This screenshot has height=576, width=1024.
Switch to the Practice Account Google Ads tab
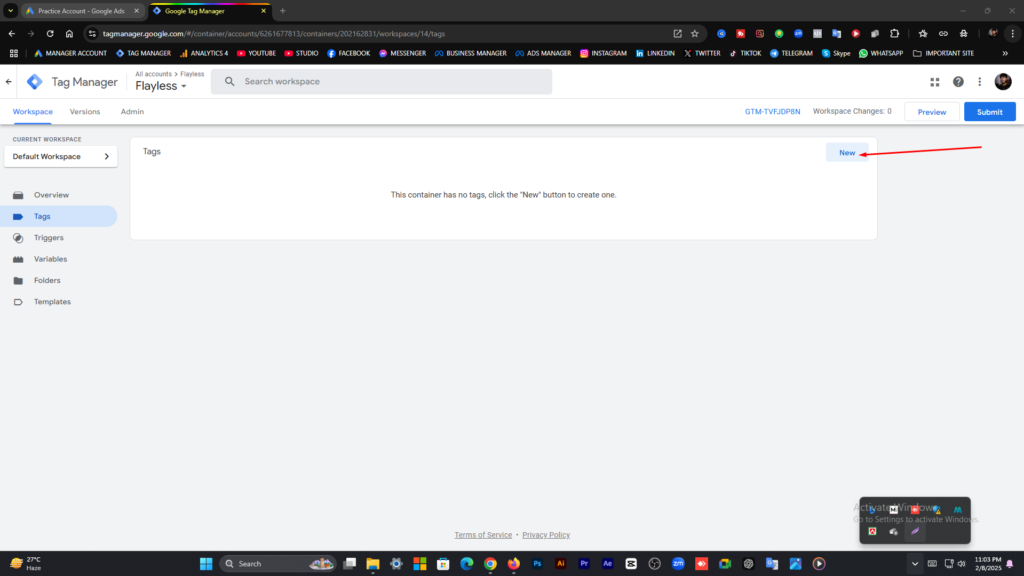82,11
